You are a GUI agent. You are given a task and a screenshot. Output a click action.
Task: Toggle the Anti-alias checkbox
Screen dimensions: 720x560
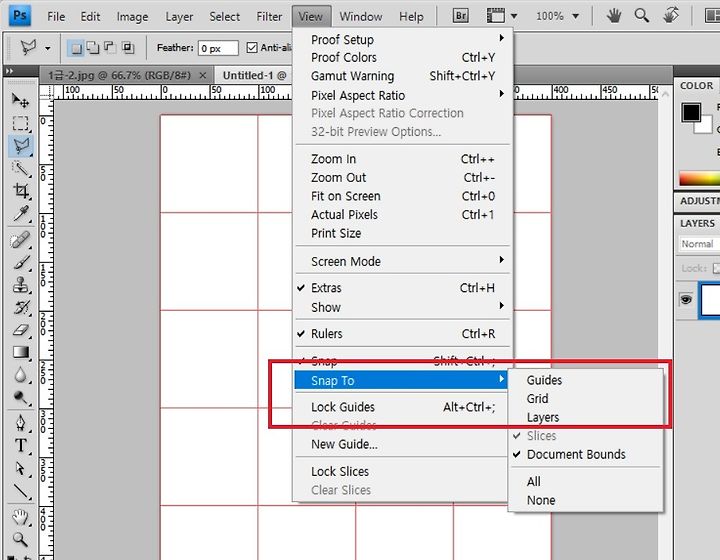tap(252, 47)
